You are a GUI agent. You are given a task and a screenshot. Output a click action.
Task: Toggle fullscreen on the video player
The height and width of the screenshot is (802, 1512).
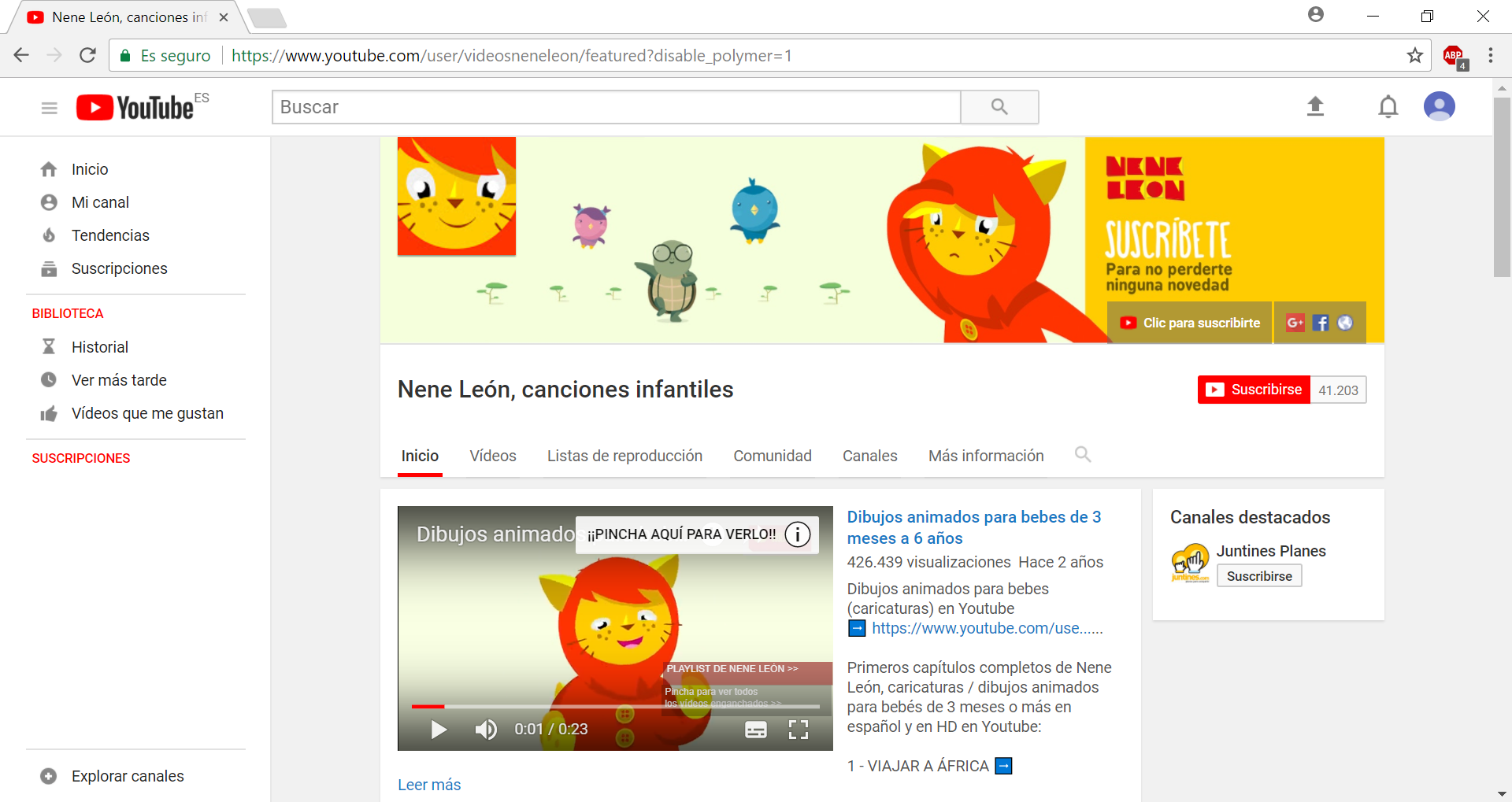[799, 730]
